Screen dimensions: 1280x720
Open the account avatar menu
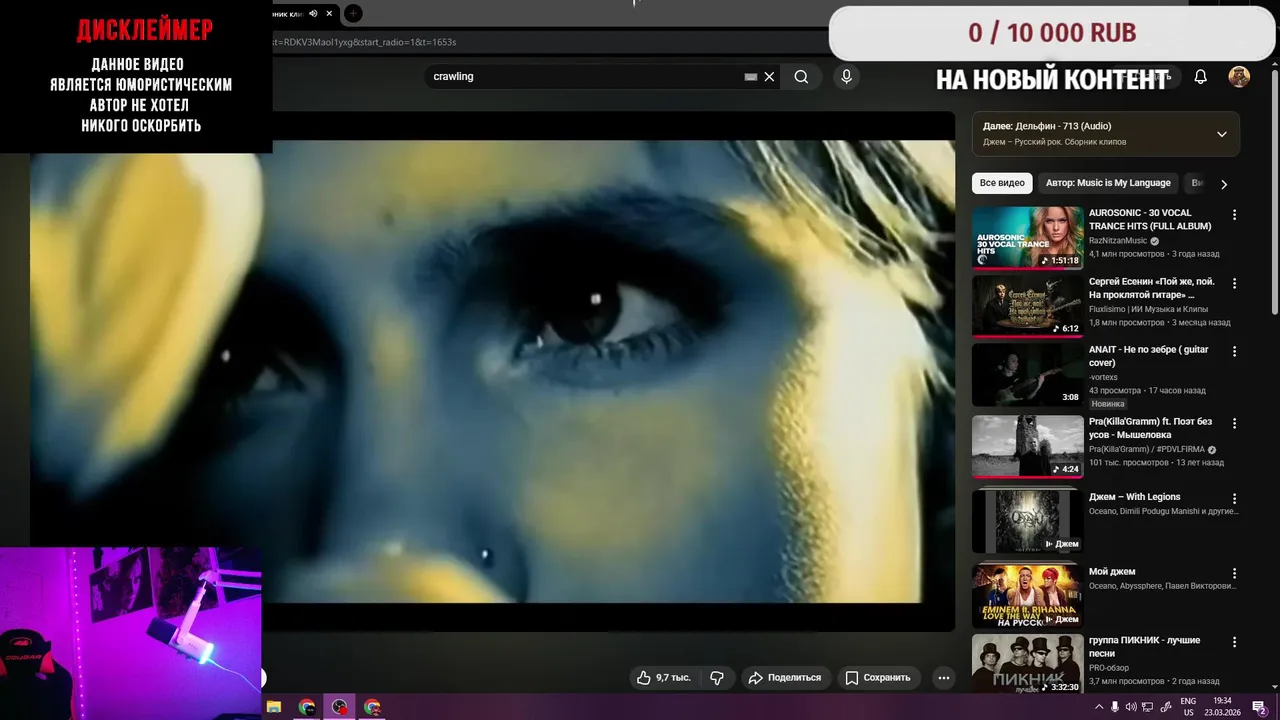point(1239,76)
